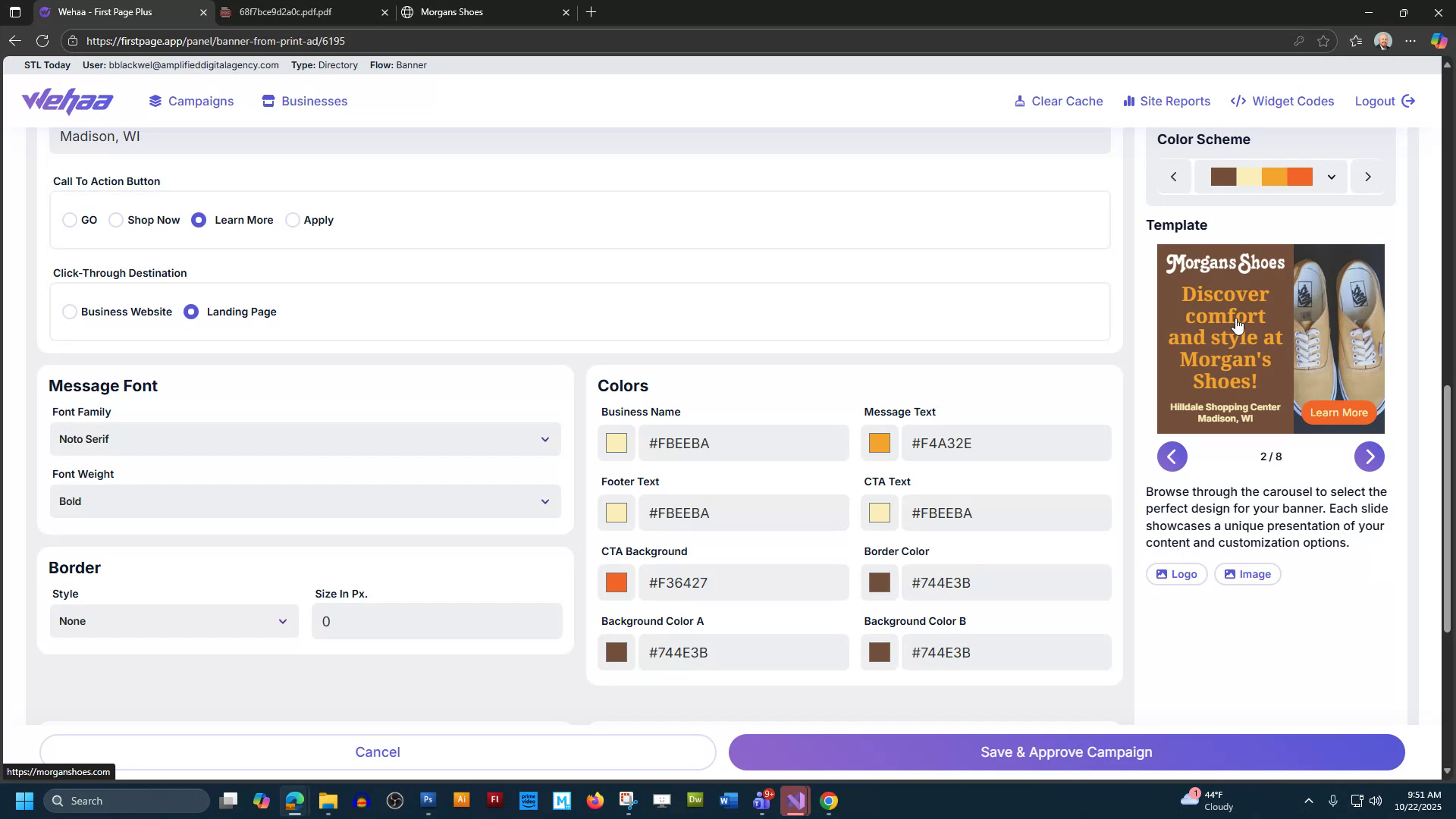Open Businesses via its briefcase icon
The height and width of the screenshot is (819, 1456).
[x=267, y=100]
